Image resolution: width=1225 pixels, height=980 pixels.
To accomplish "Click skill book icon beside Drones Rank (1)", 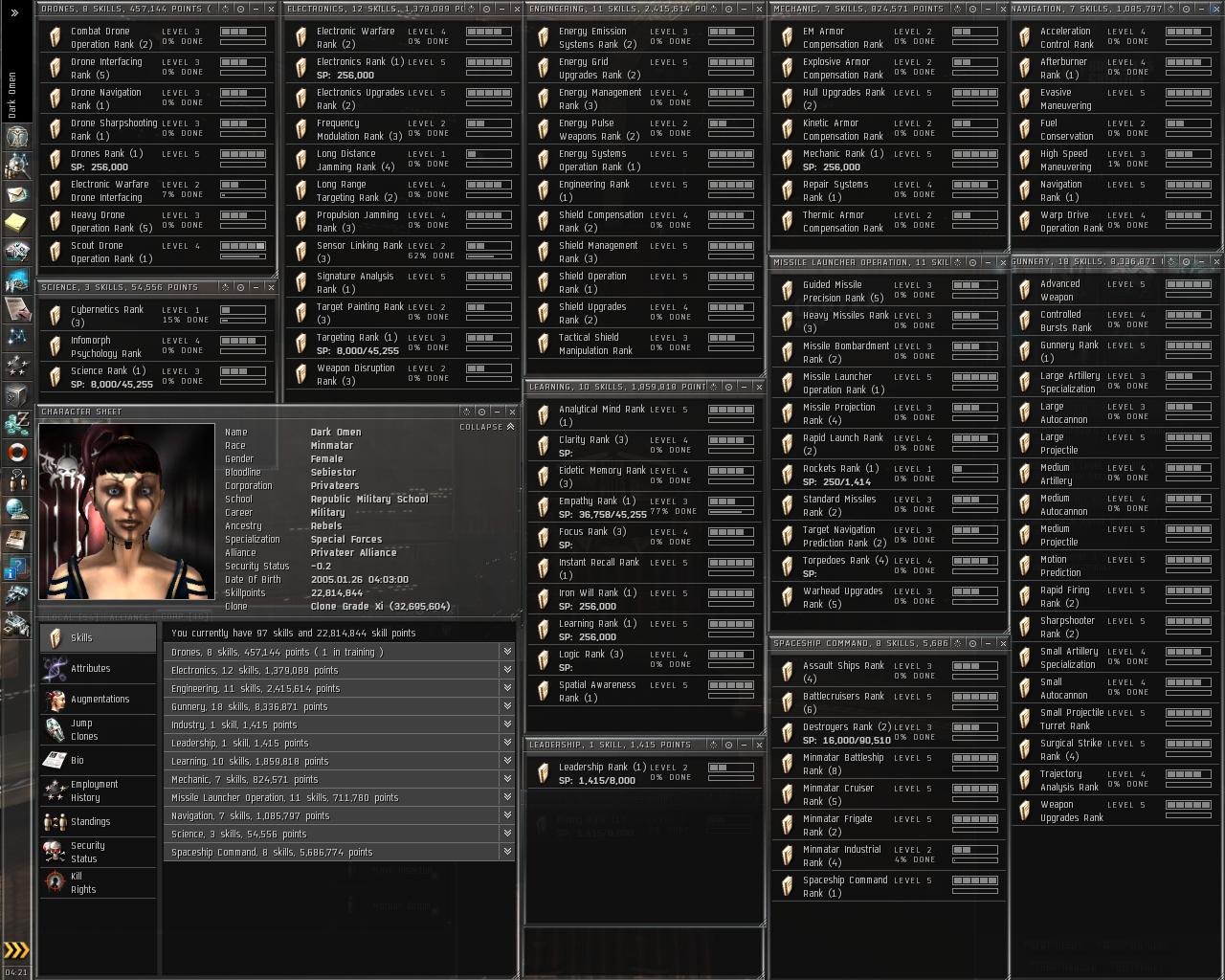I will pyautogui.click(x=56, y=160).
